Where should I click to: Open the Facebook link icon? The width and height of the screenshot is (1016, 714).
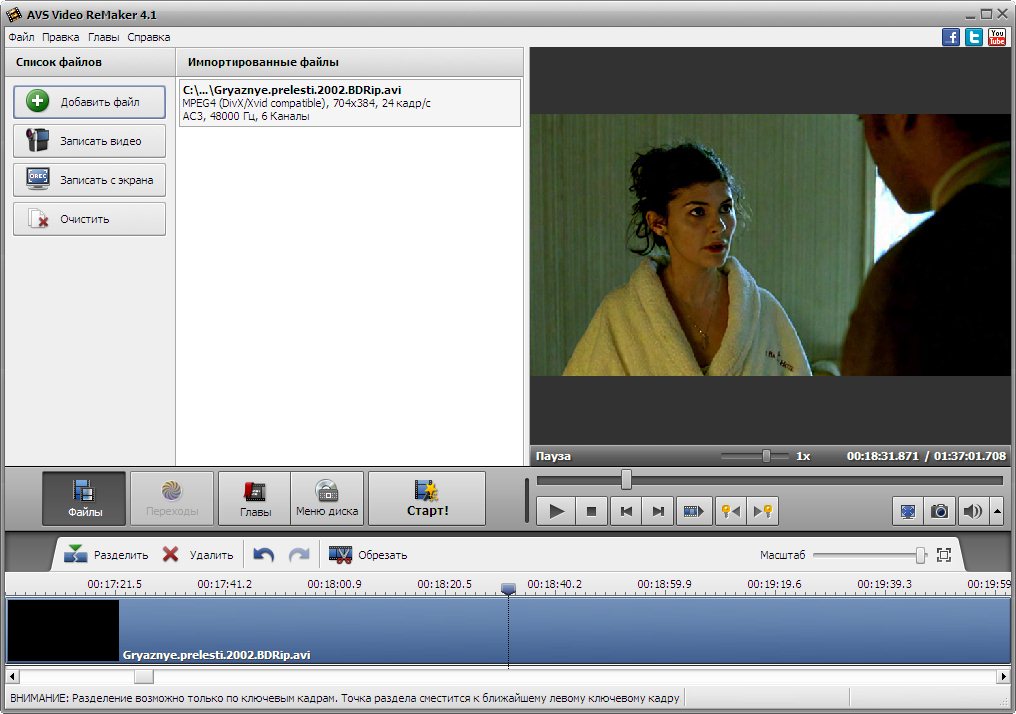(x=951, y=37)
